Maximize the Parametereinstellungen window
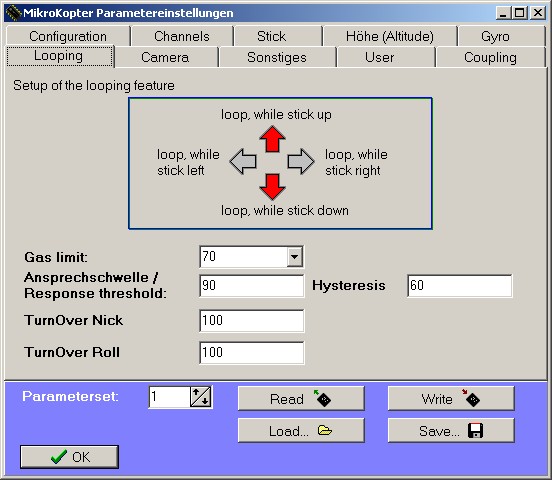 tap(520, 13)
